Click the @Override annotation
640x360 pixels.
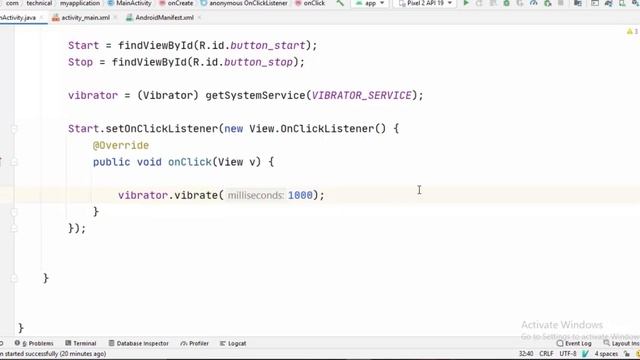[x=121, y=145]
